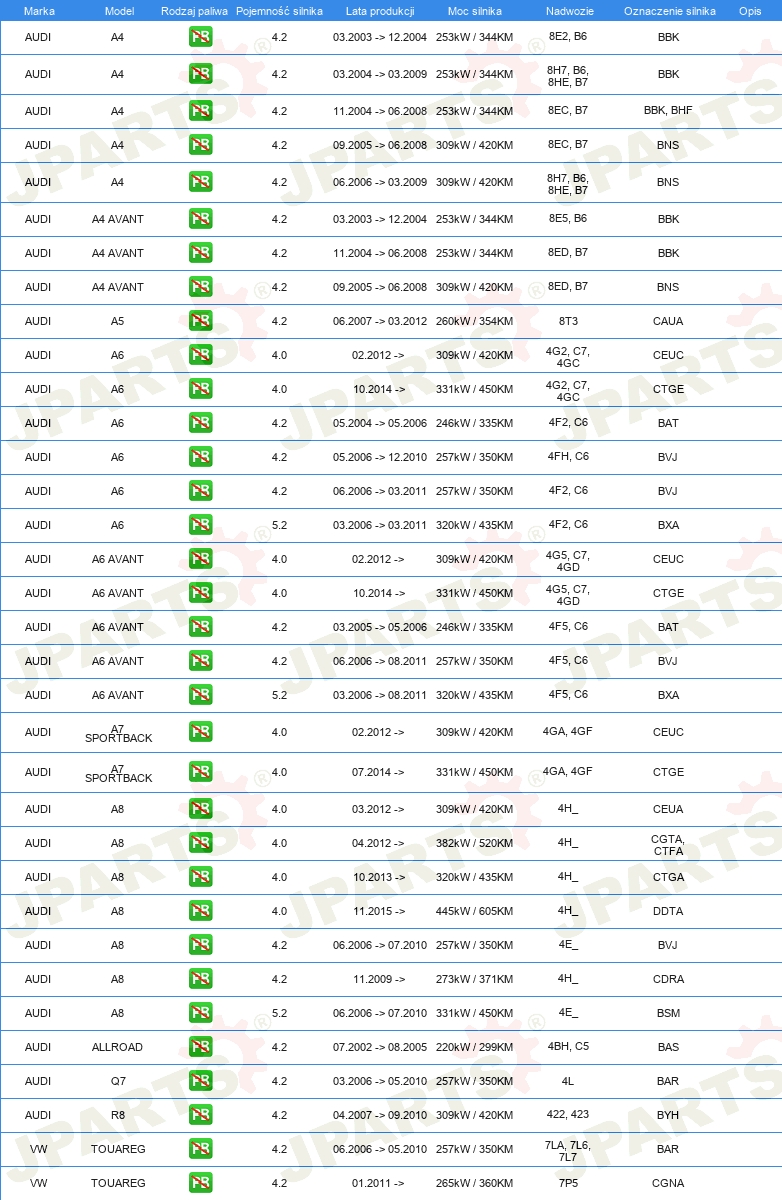
Task: Click the Lata produkcji column header
Action: (380, 10)
